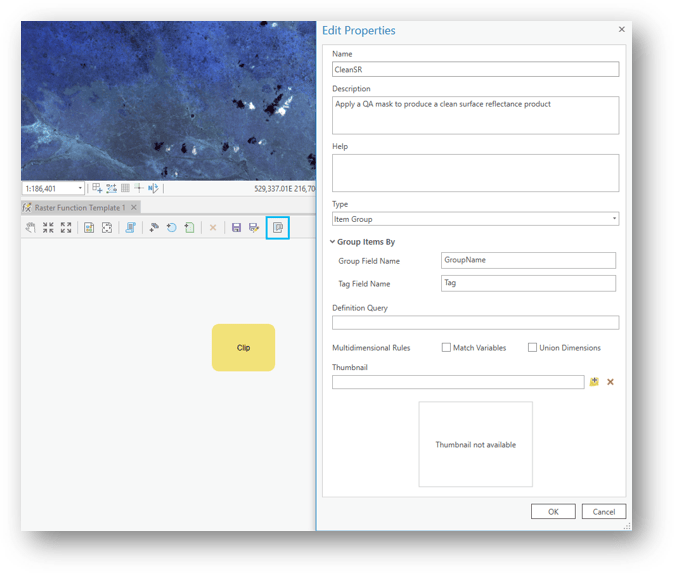
Task: Click the add grid plus icon below map
Action: click(x=97, y=188)
